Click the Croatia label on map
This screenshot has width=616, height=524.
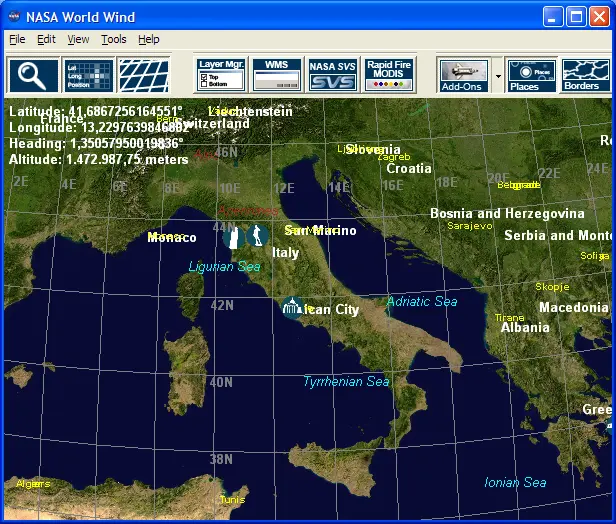click(409, 169)
